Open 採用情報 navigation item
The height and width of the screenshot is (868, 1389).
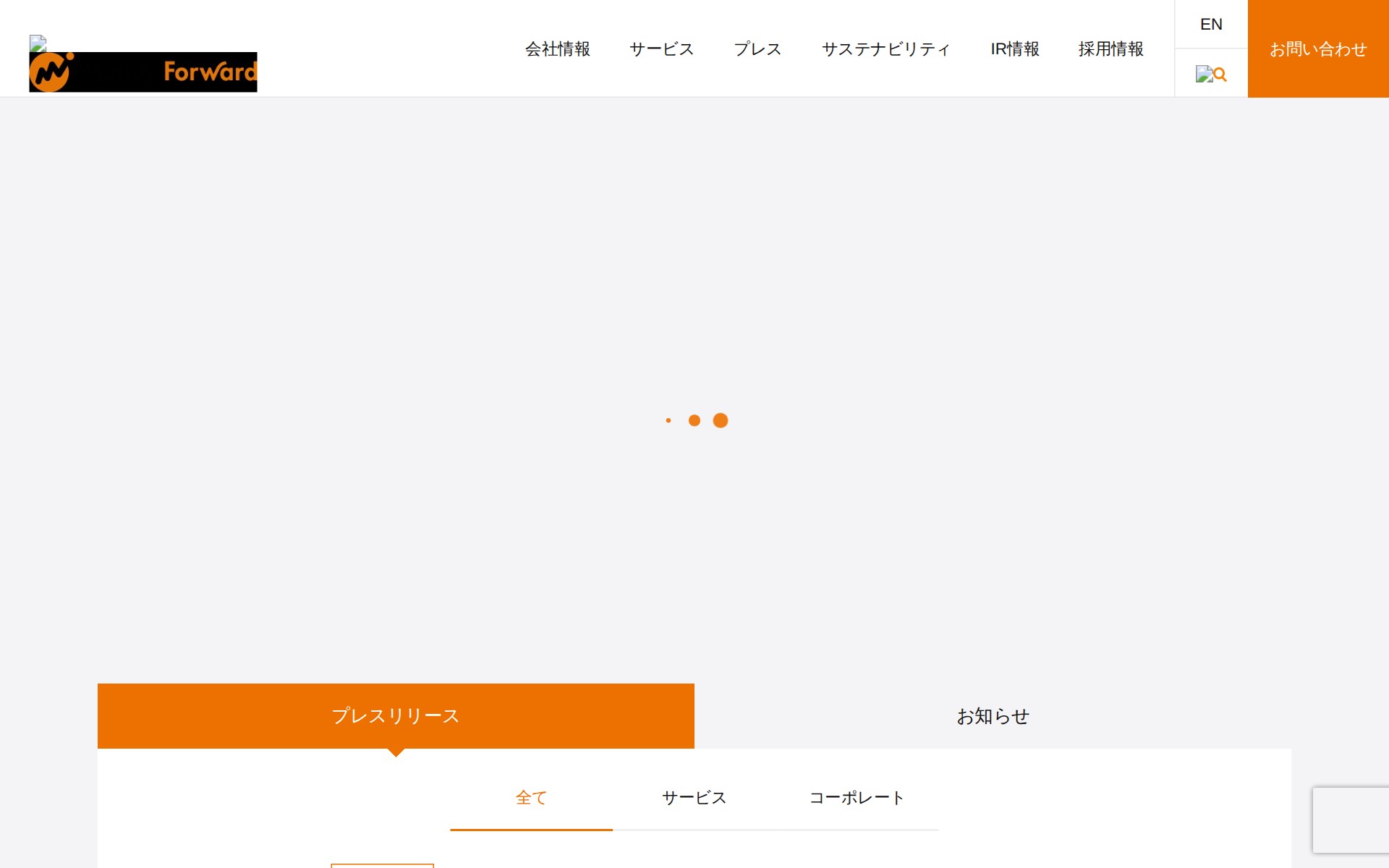pyautogui.click(x=1110, y=49)
